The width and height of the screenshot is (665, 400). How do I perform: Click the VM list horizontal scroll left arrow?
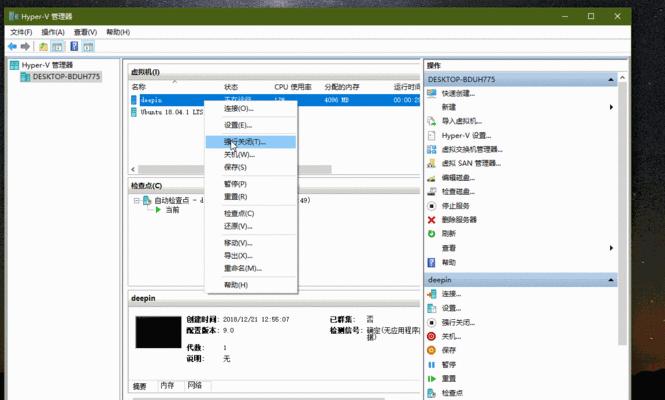point(133,169)
